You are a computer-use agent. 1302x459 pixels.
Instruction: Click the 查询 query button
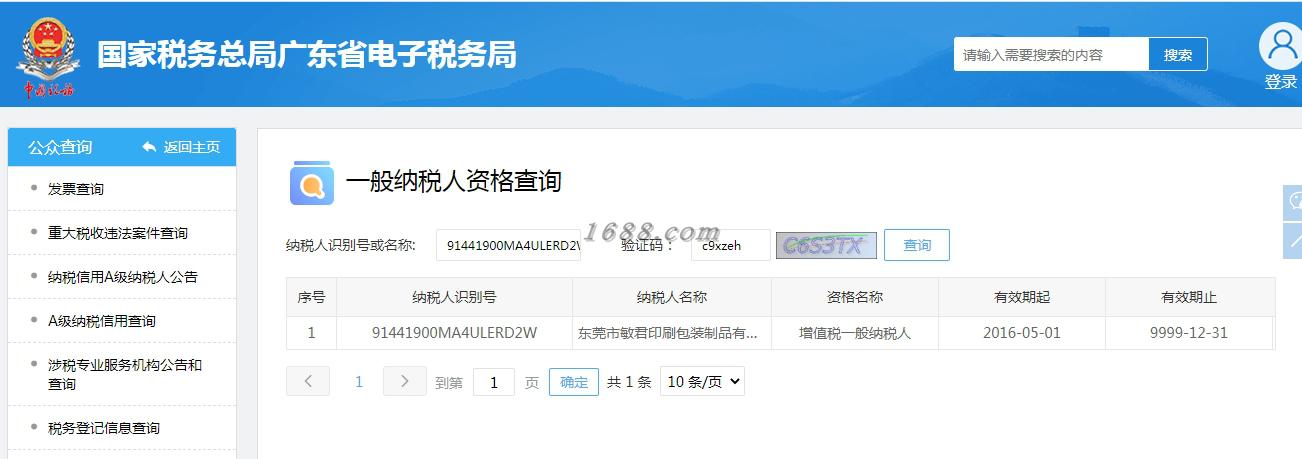(x=917, y=245)
